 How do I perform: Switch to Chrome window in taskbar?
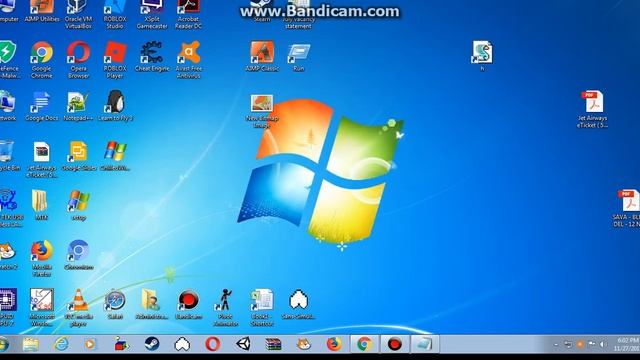(365, 344)
